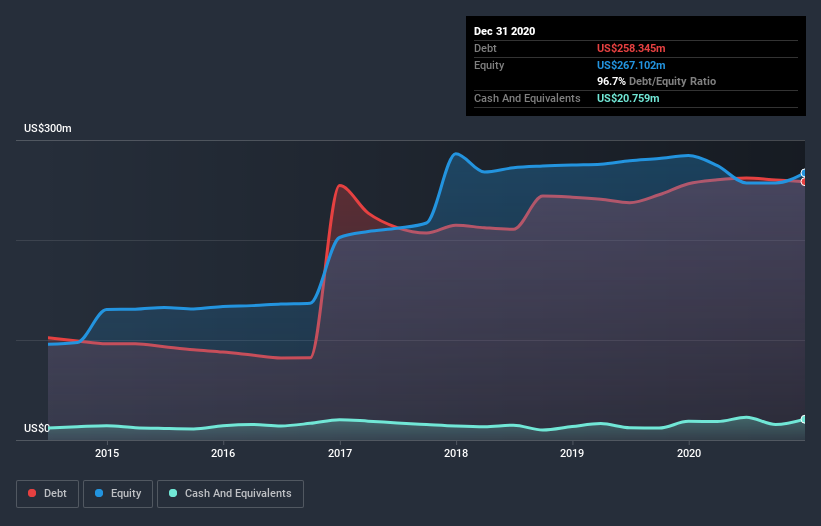Image resolution: width=821 pixels, height=526 pixels.
Task: Click the US$0 y-axis label
Action: 37,428
